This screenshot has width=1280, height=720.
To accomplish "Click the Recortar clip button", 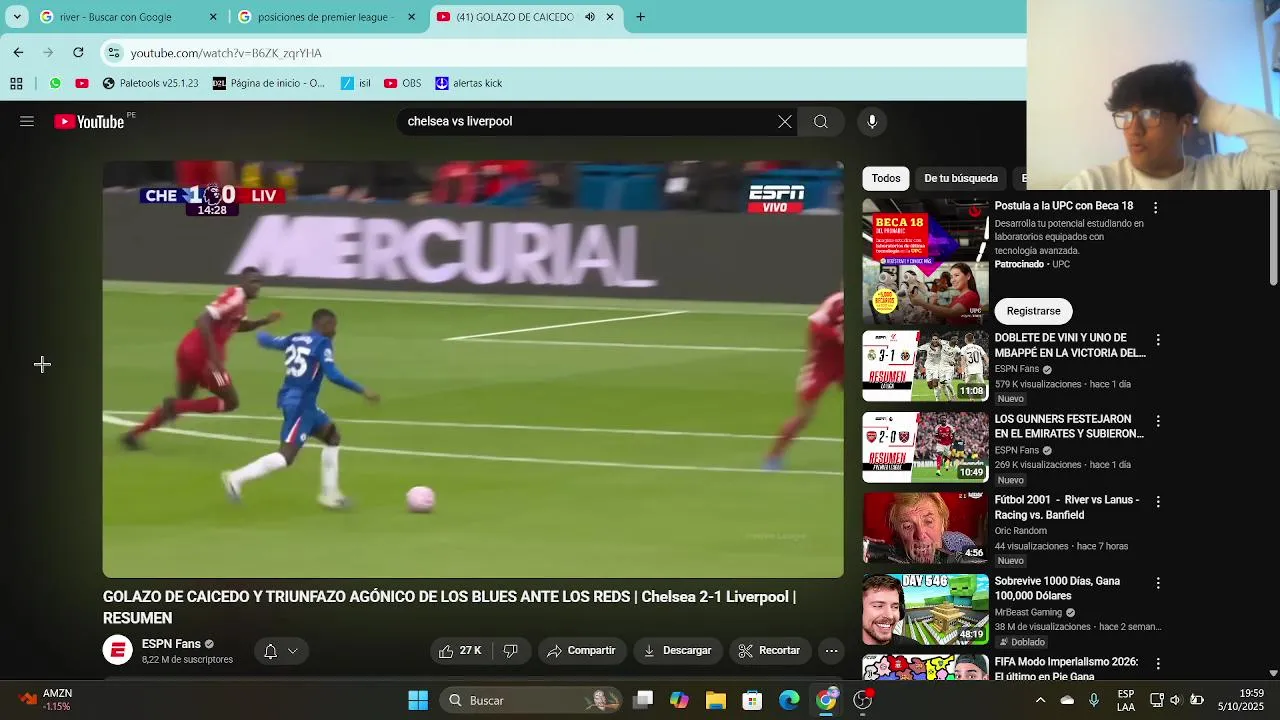I will 769,651.
